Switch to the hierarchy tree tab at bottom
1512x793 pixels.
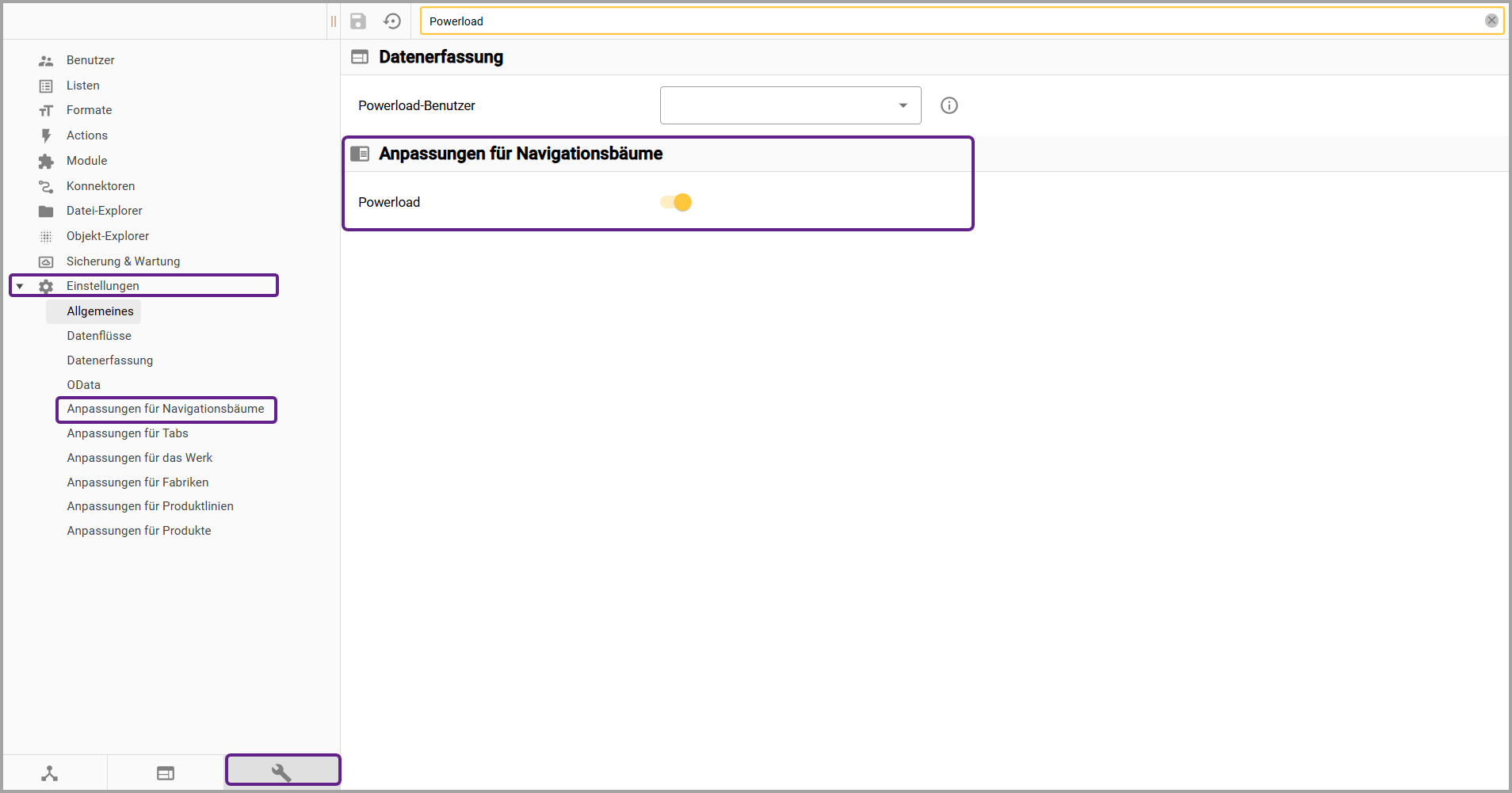point(50,773)
